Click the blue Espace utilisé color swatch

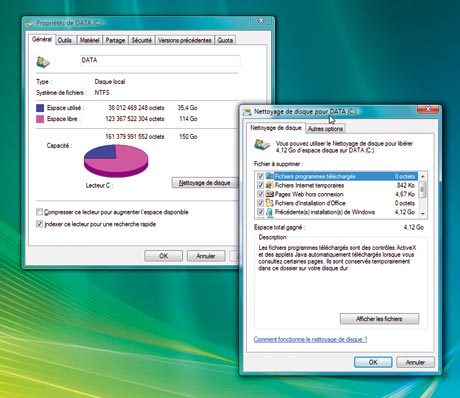pos(40,108)
